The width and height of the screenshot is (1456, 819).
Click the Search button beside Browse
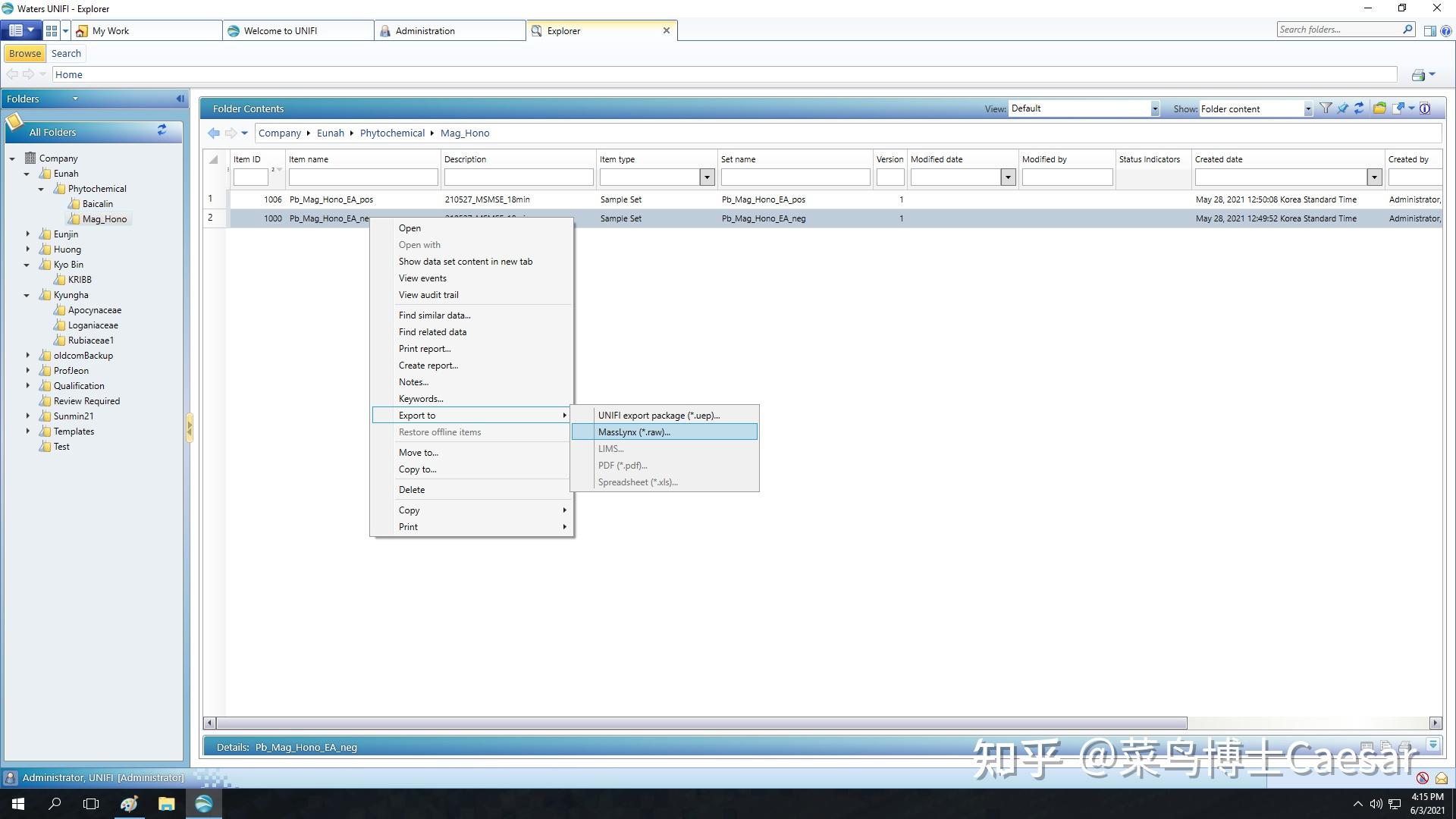tap(66, 54)
